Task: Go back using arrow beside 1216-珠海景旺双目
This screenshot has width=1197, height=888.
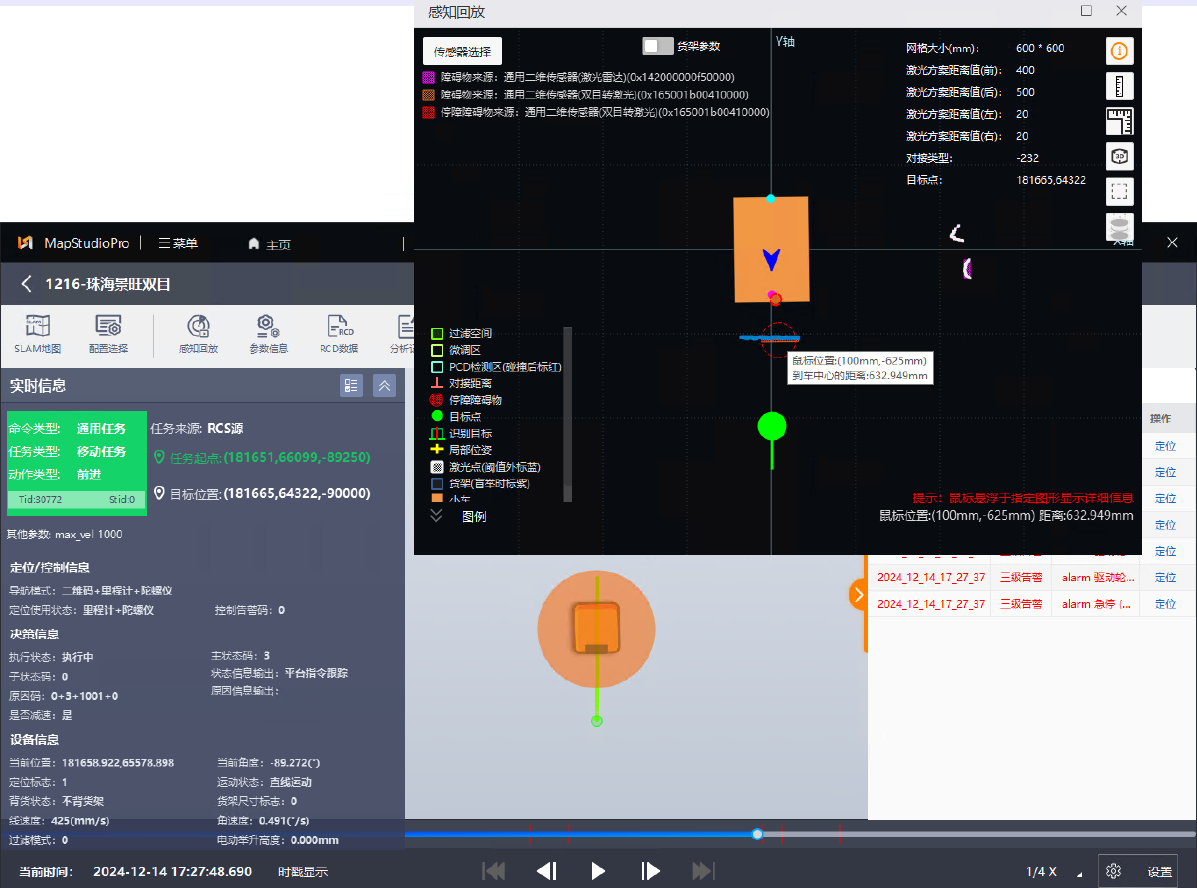Action: [26, 284]
